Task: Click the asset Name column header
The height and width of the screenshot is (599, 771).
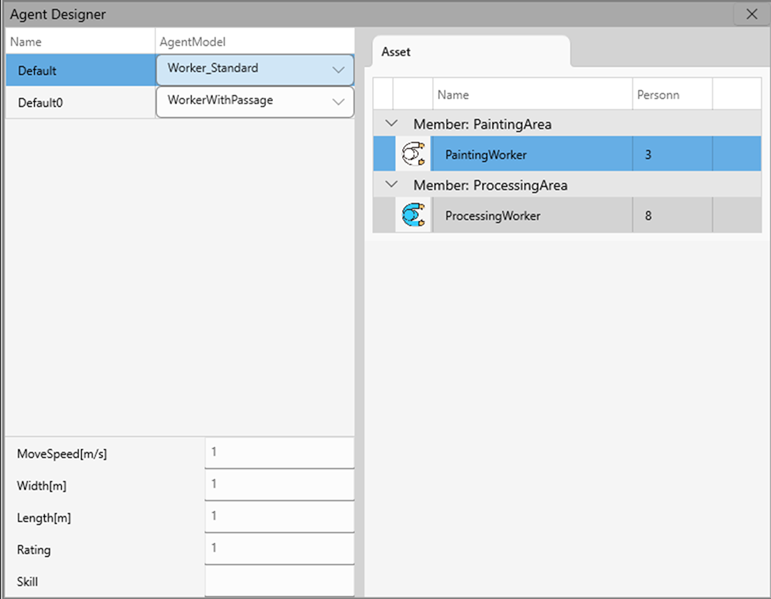Action: [x=531, y=95]
